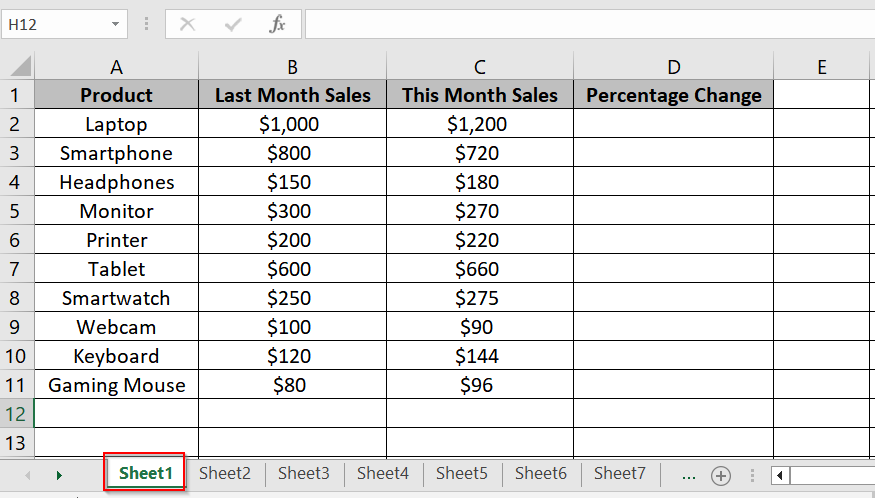Select row 5 header

pos(17,211)
